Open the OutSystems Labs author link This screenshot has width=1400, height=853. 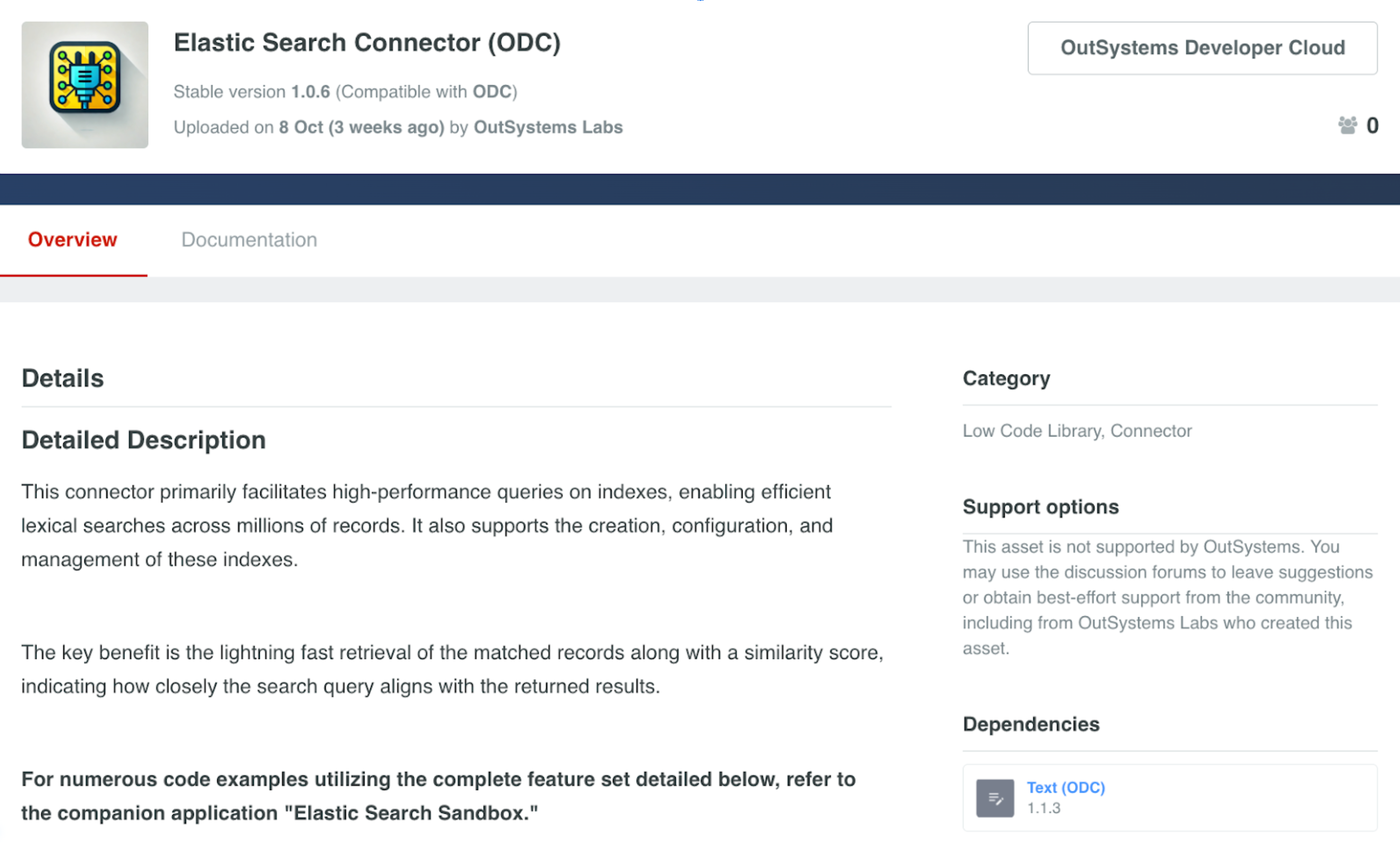[x=547, y=127]
